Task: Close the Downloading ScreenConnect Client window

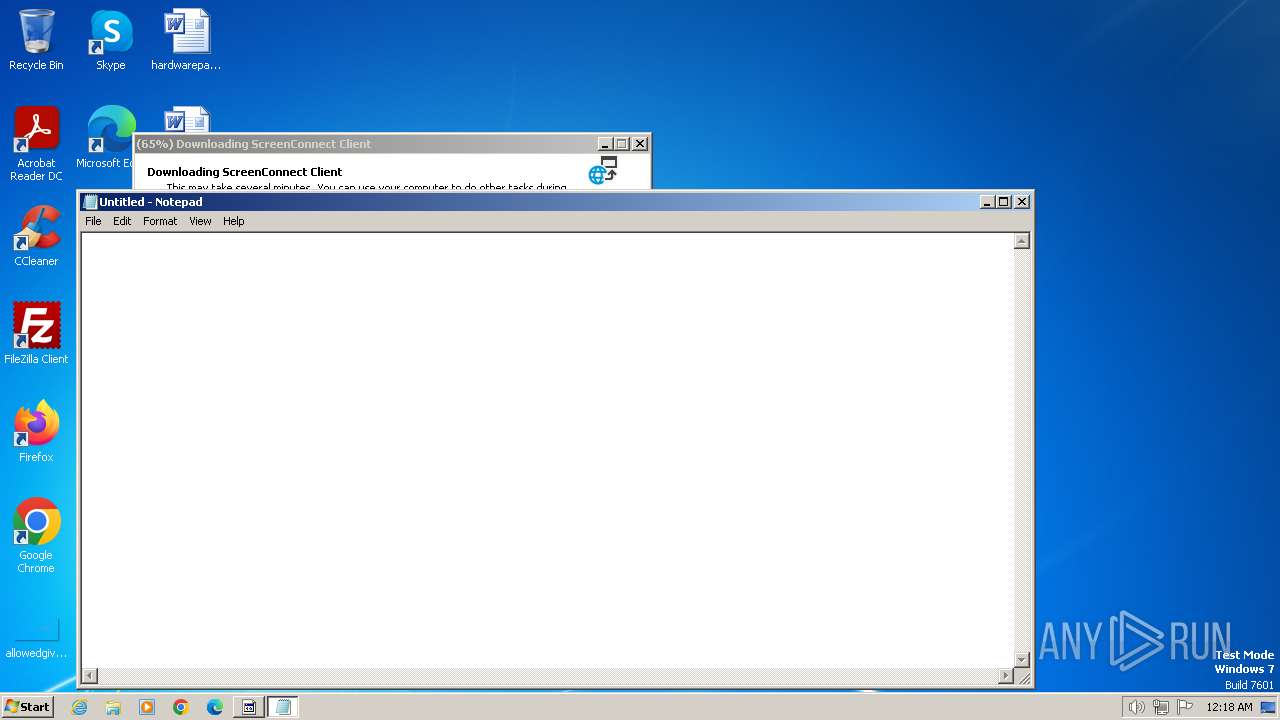Action: tap(640, 144)
